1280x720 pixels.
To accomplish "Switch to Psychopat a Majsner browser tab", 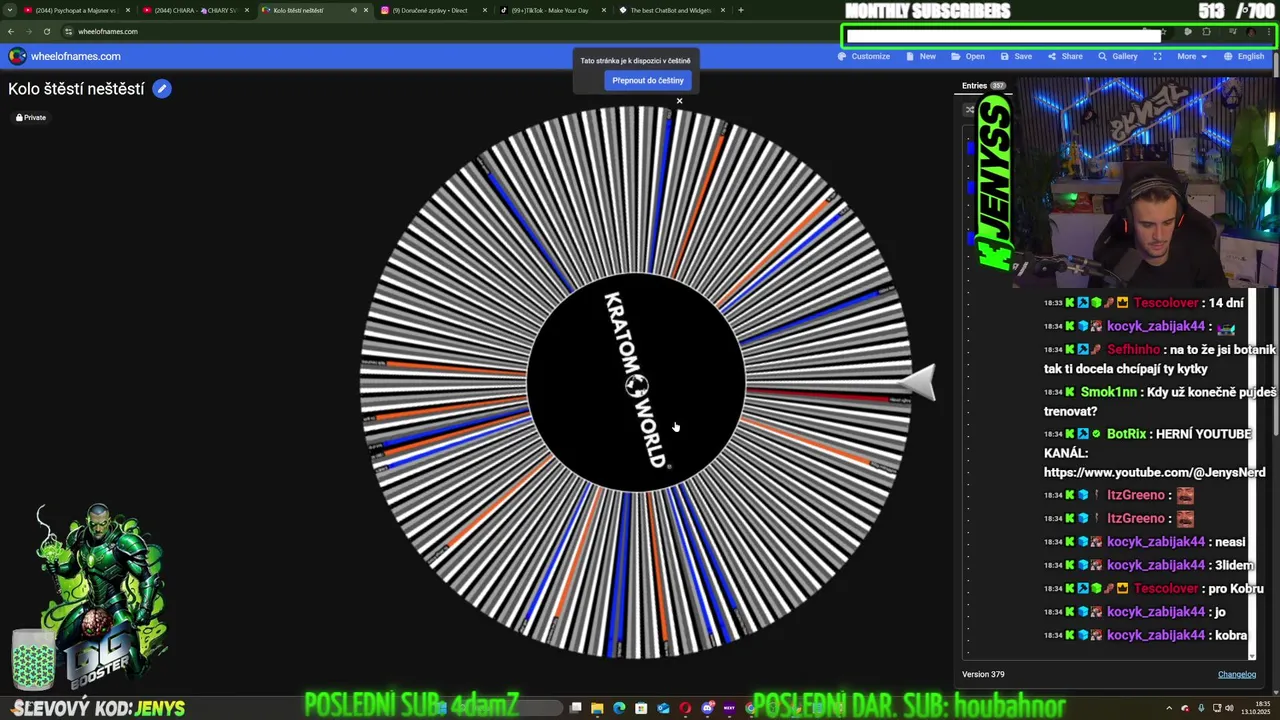I will 76,10.
